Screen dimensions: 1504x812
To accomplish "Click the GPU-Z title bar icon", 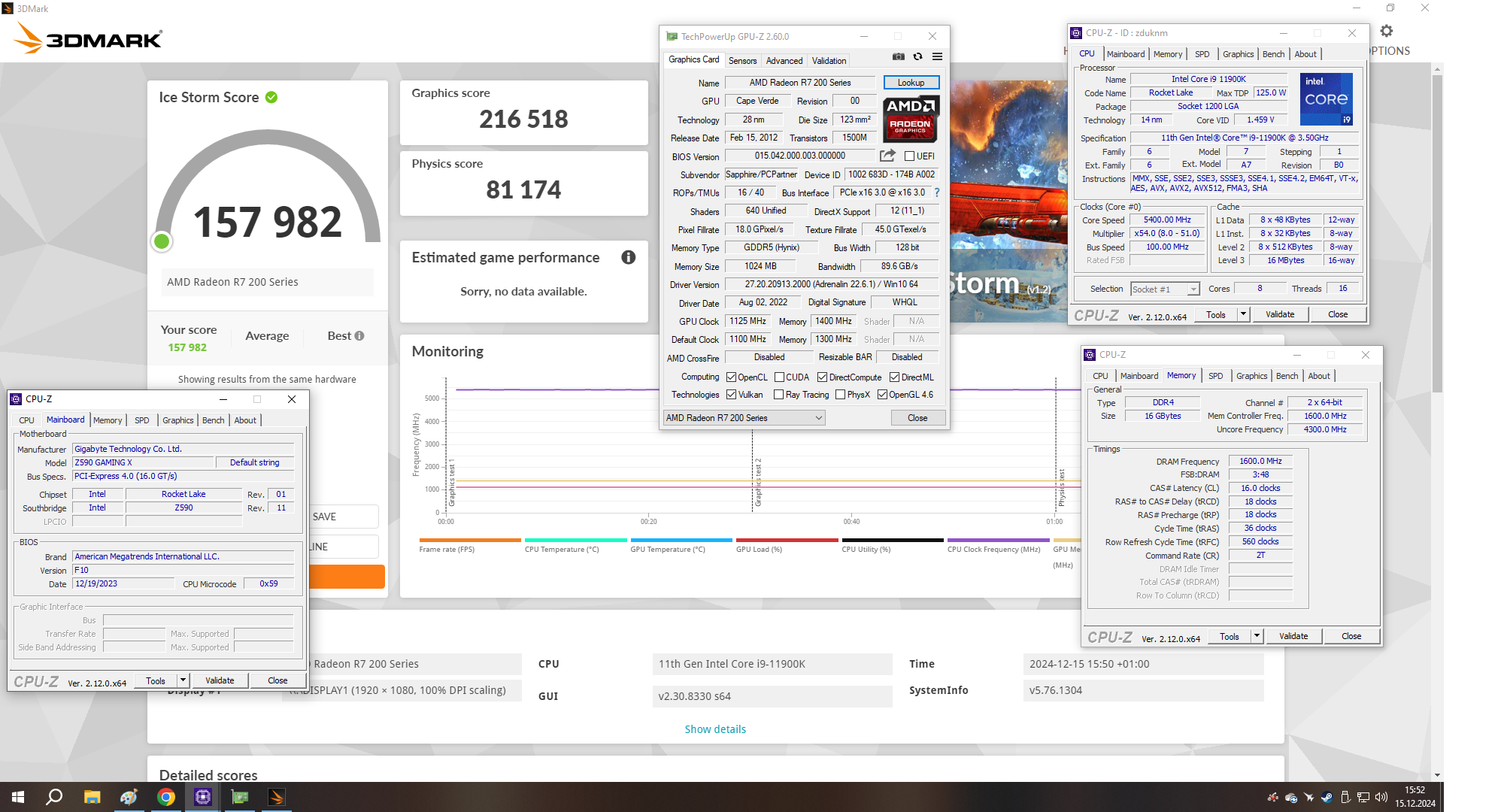I will pos(672,36).
